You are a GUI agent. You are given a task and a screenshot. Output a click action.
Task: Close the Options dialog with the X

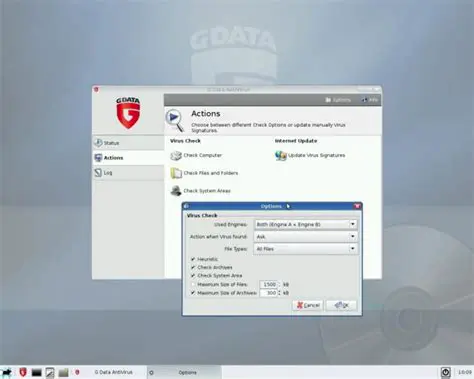357,206
